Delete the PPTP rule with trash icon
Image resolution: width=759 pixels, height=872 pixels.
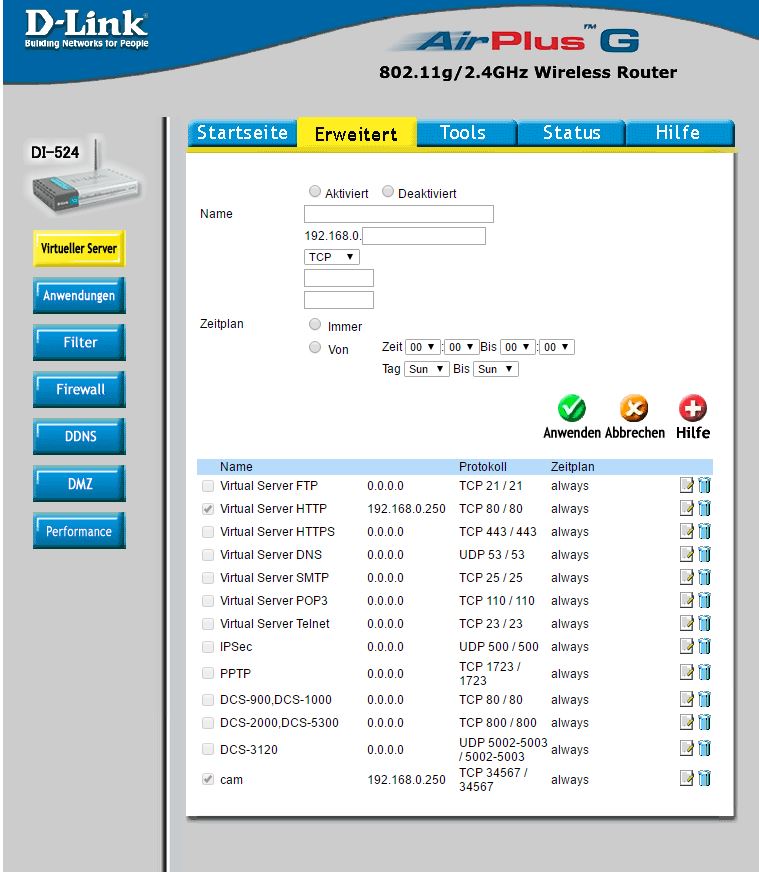pyautogui.click(x=704, y=674)
